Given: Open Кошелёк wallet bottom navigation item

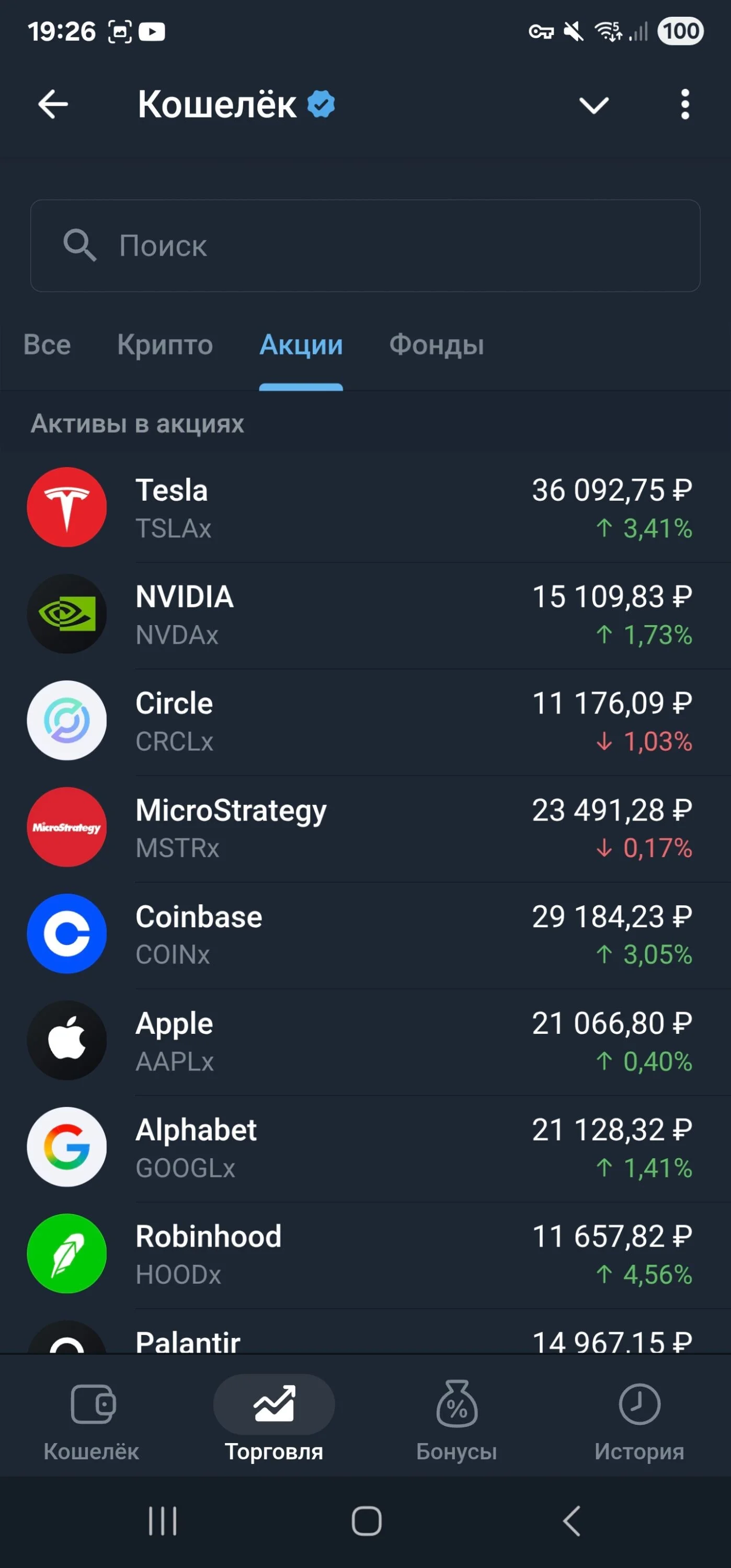Looking at the screenshot, I should click(92, 1420).
